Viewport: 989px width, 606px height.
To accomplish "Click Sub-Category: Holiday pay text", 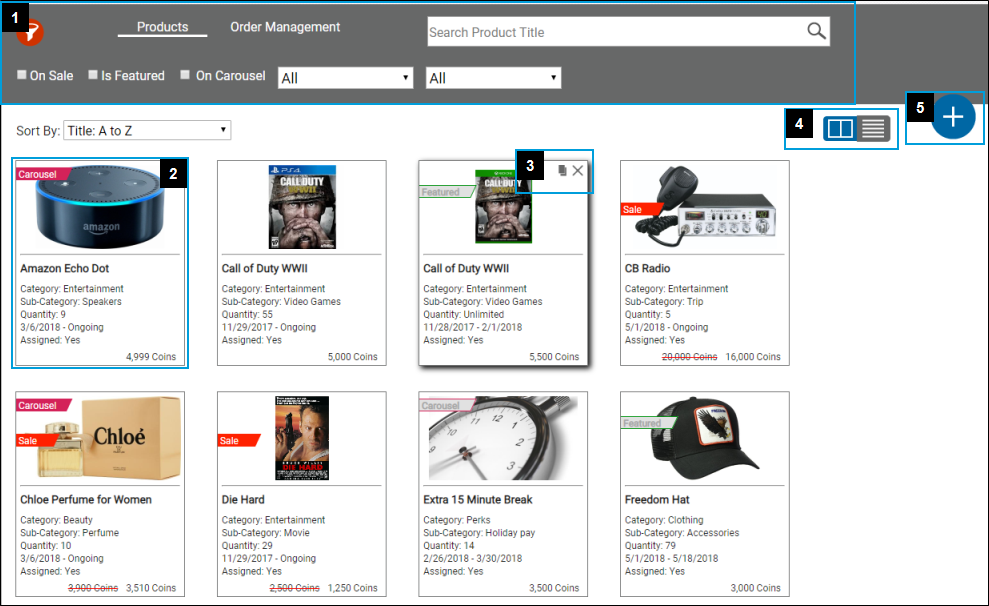I will click(x=479, y=533).
